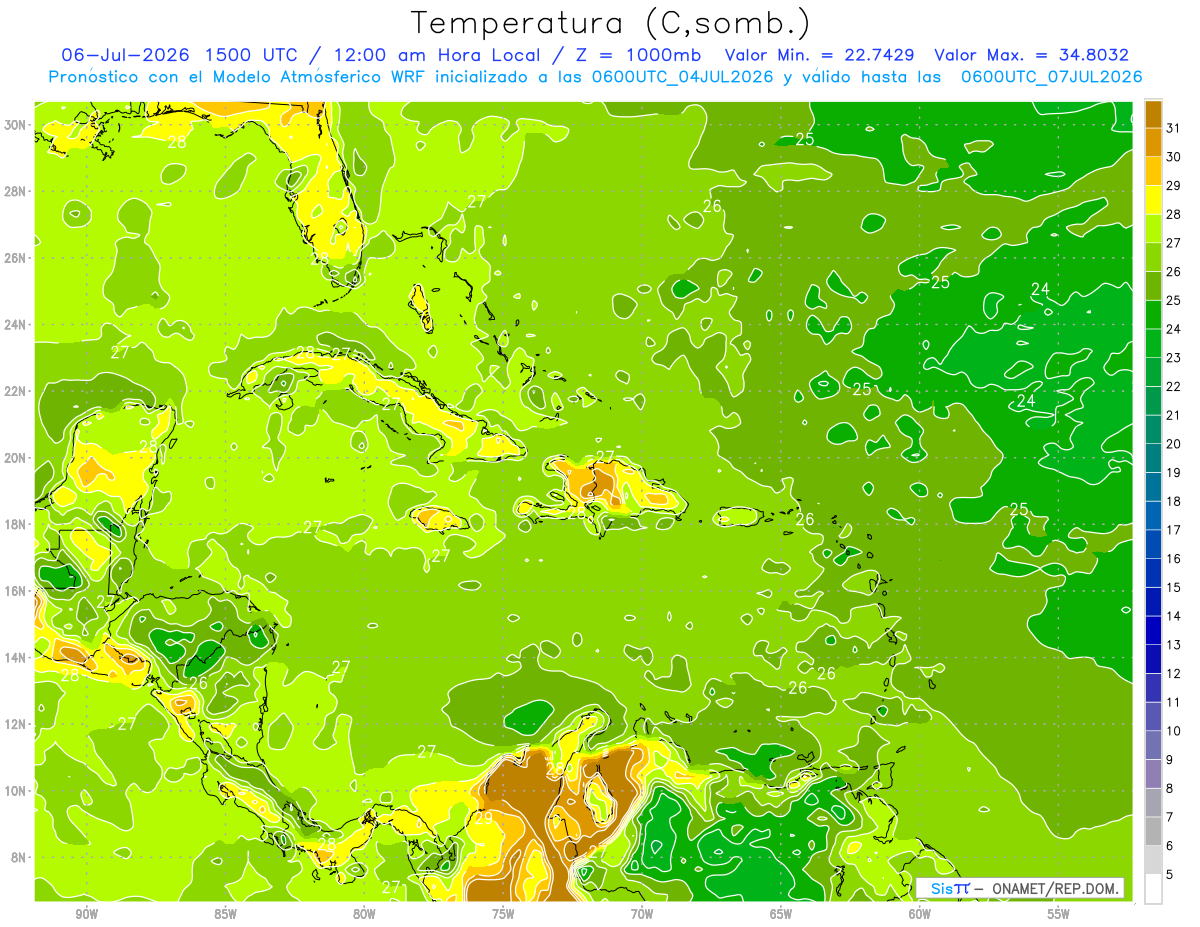This screenshot has width=1200, height=927.
Task: Click the "12N" latitude axis label
Action: point(17,724)
